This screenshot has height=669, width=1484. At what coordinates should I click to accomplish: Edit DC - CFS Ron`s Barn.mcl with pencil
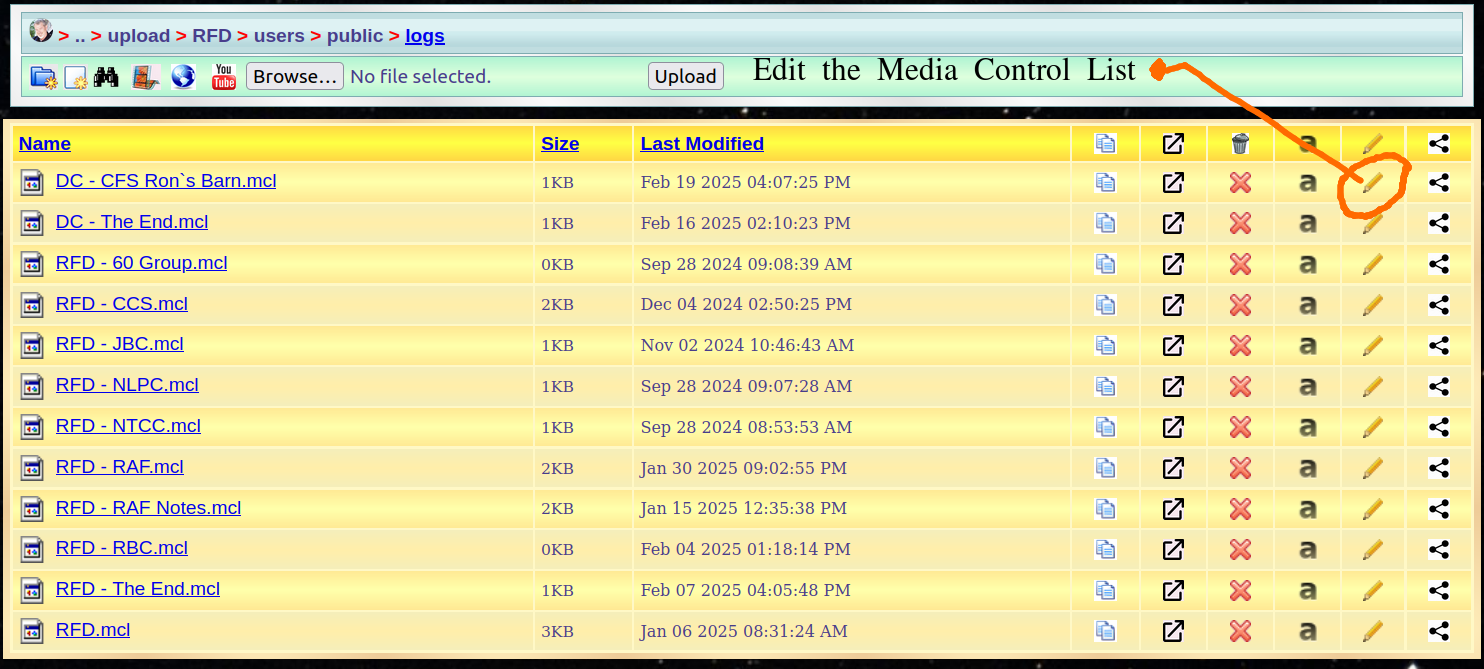pyautogui.click(x=1373, y=183)
